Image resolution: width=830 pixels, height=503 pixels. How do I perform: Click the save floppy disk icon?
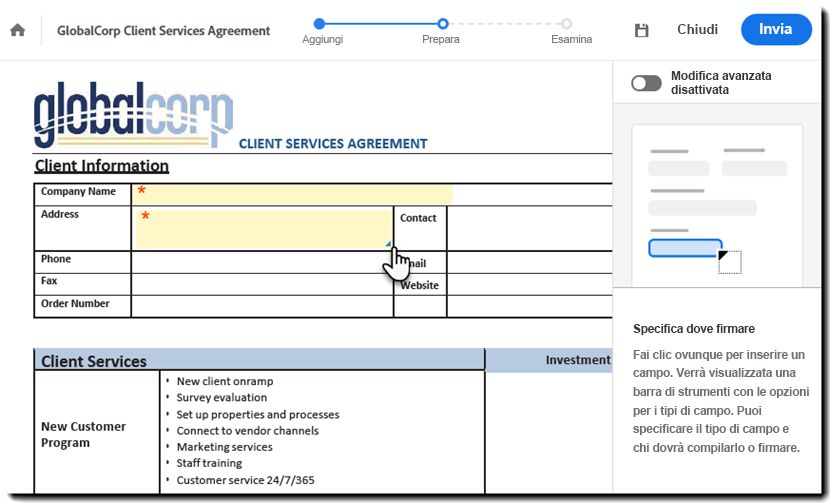(x=642, y=30)
